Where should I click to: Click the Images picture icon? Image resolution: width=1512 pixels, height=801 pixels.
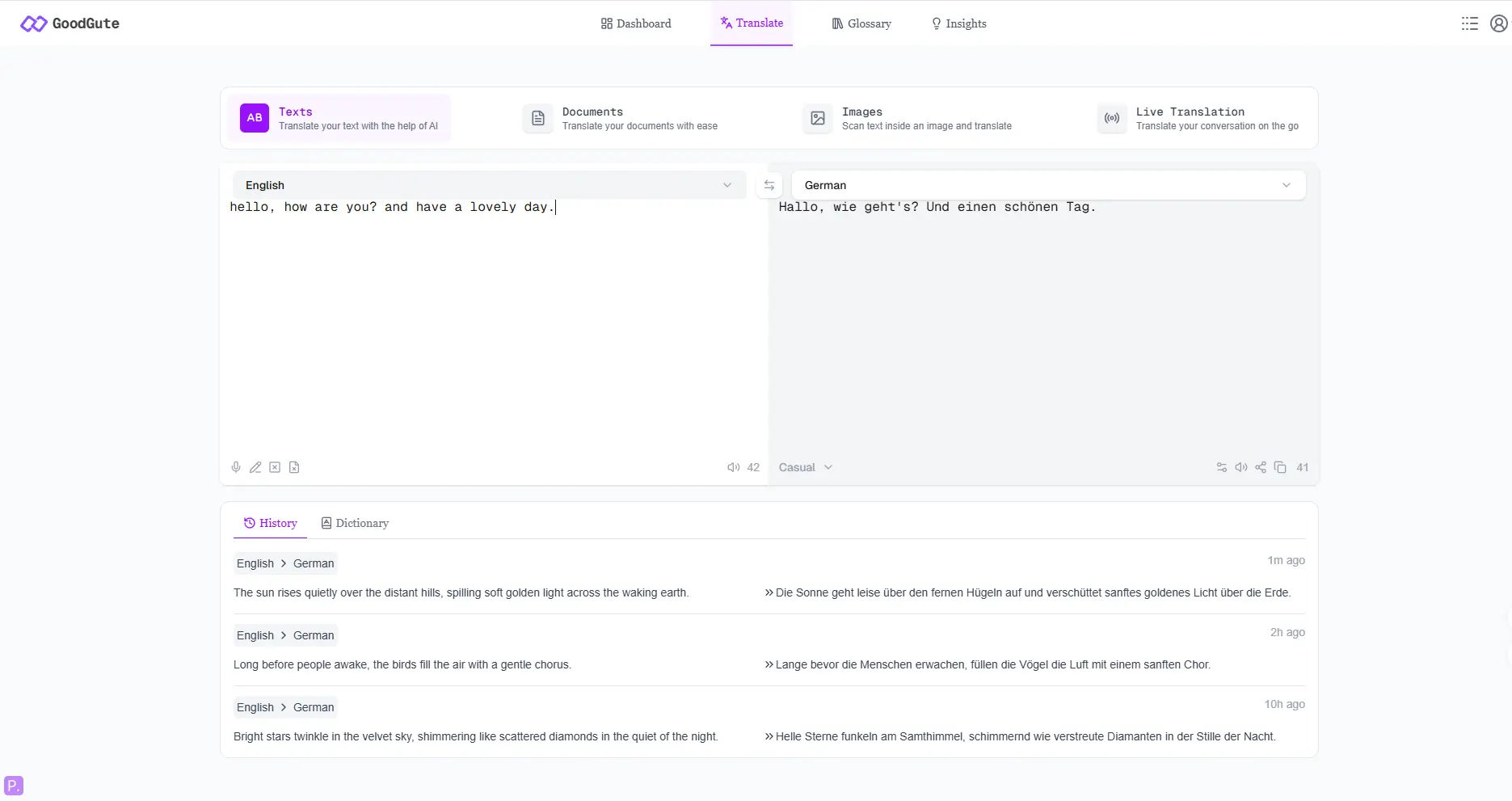818,118
